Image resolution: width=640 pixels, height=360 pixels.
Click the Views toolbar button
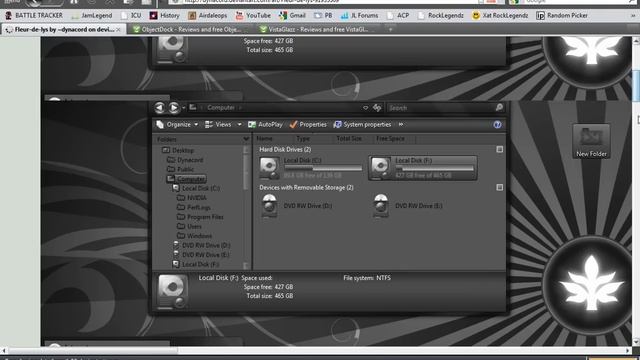[x=218, y=124]
